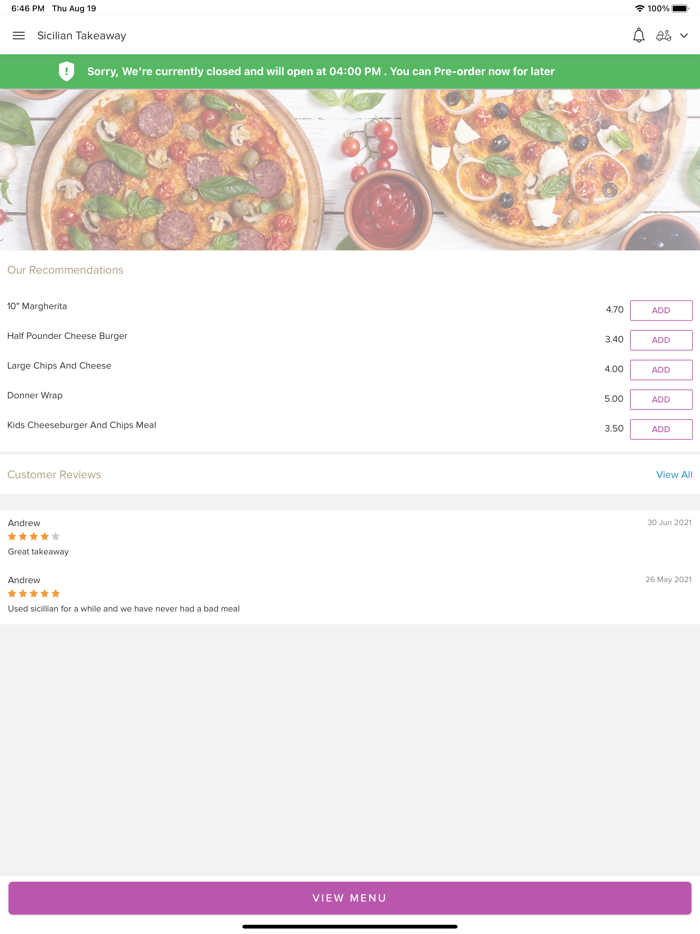Open the full menu with VIEW MENU

[350, 898]
